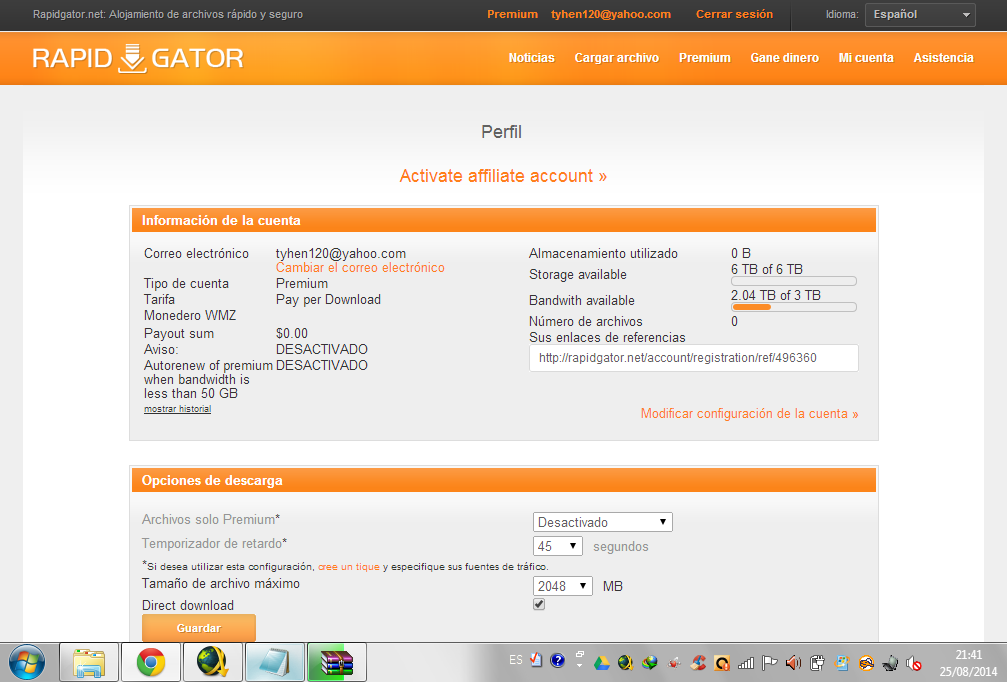
Task: Click the speaker volume tray icon
Action: tap(793, 662)
